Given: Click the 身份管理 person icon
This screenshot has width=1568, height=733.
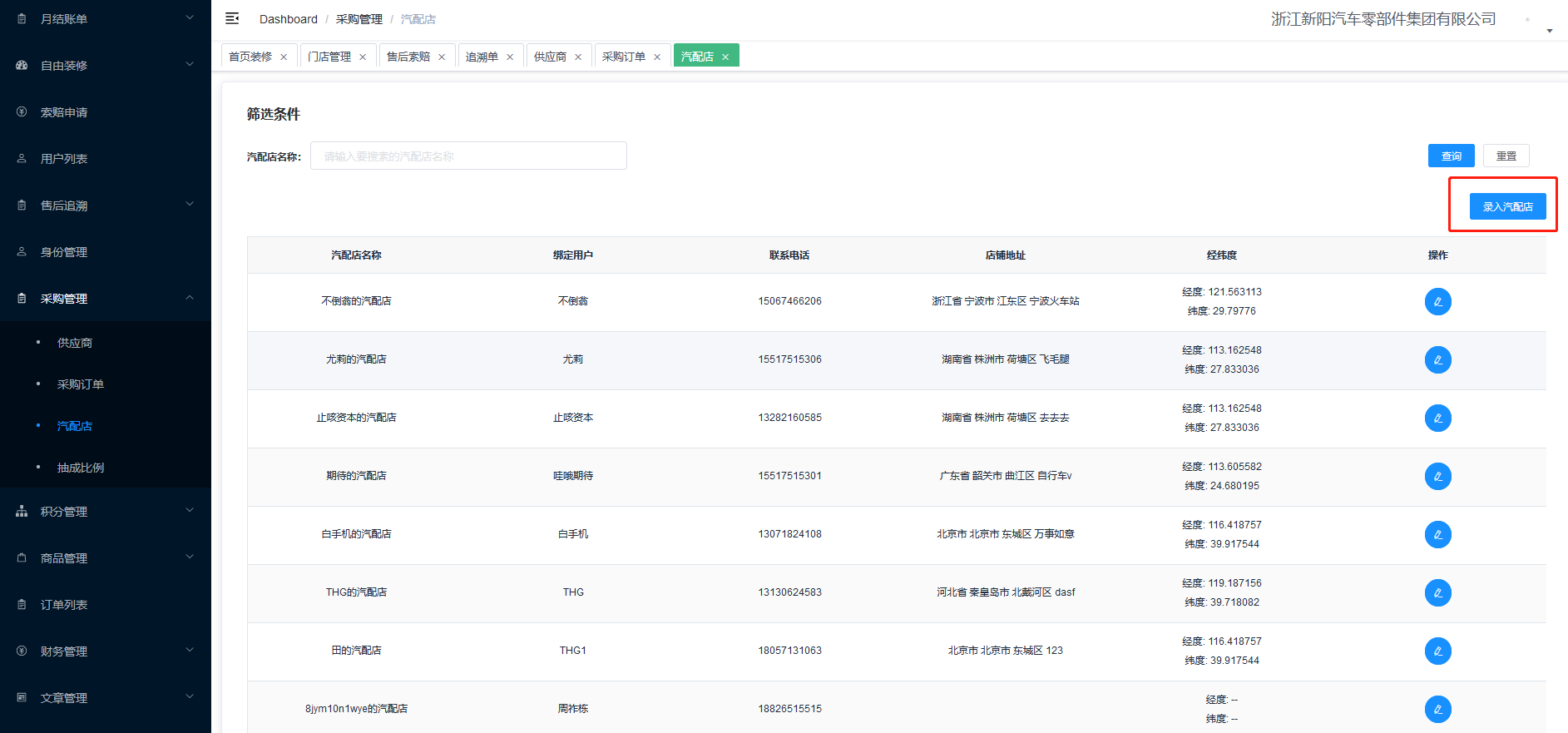Looking at the screenshot, I should pyautogui.click(x=22, y=251).
